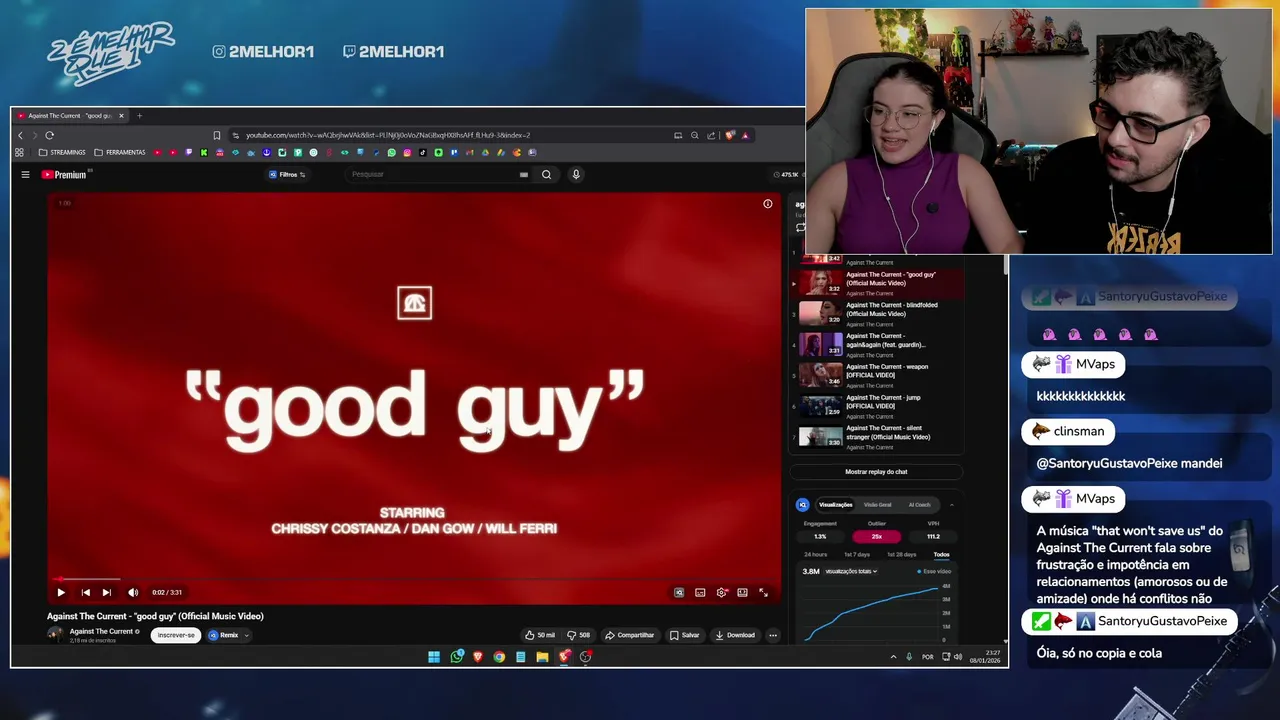The width and height of the screenshot is (1280, 720).
Task: Open the Against The Current channel name
Action: (101, 631)
